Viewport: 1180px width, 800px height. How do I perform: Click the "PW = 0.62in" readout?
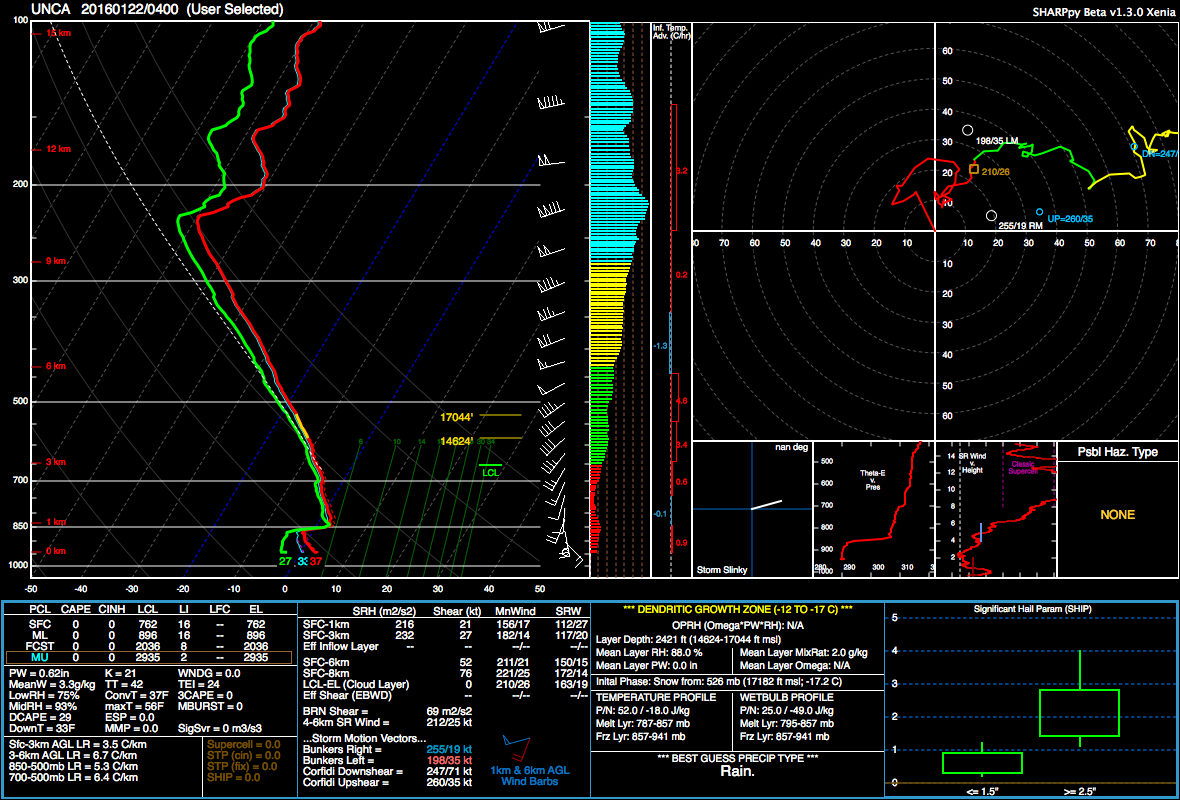39,674
